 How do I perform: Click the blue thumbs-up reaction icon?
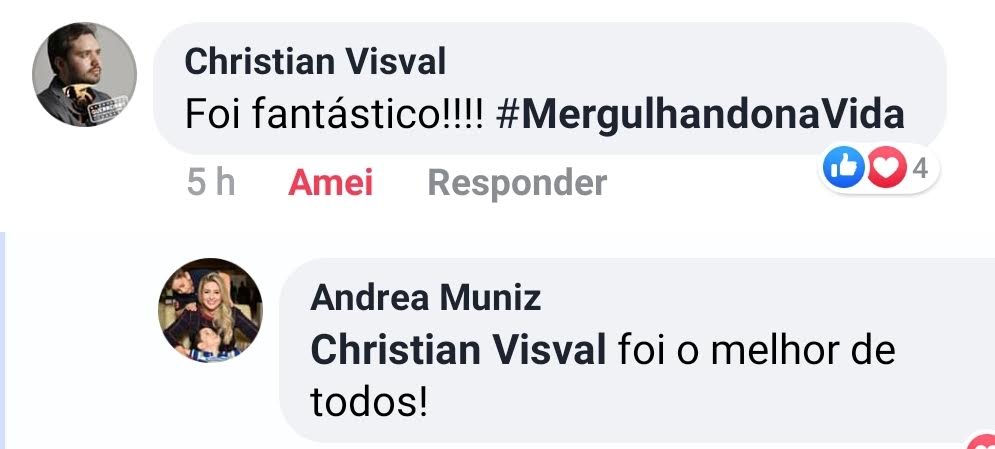pos(843,167)
